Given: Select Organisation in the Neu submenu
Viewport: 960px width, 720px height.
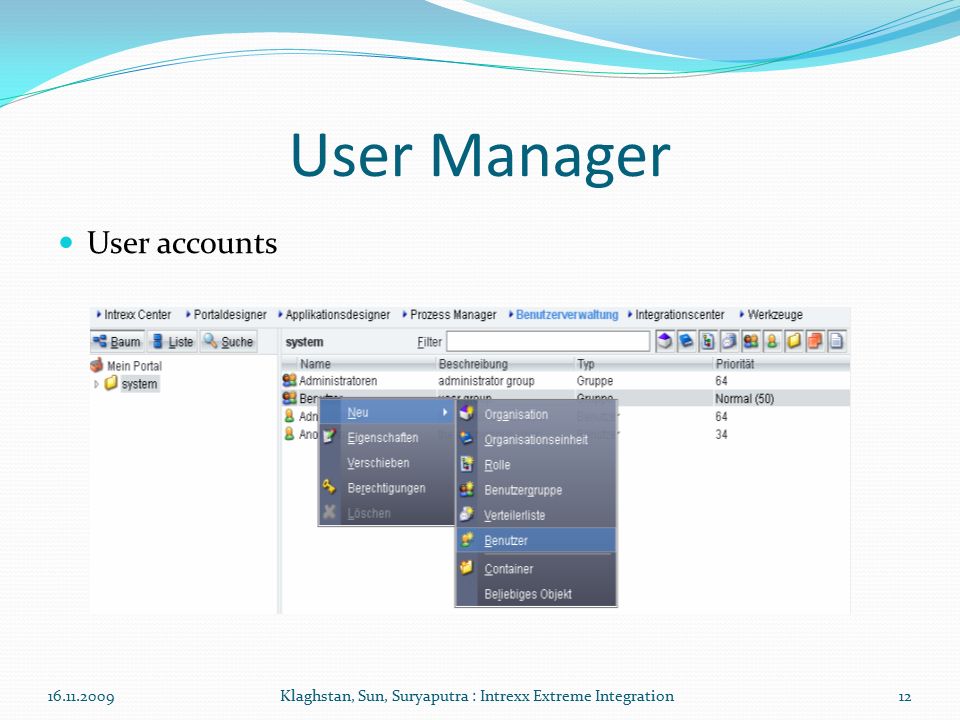Looking at the screenshot, I should 536,414.
